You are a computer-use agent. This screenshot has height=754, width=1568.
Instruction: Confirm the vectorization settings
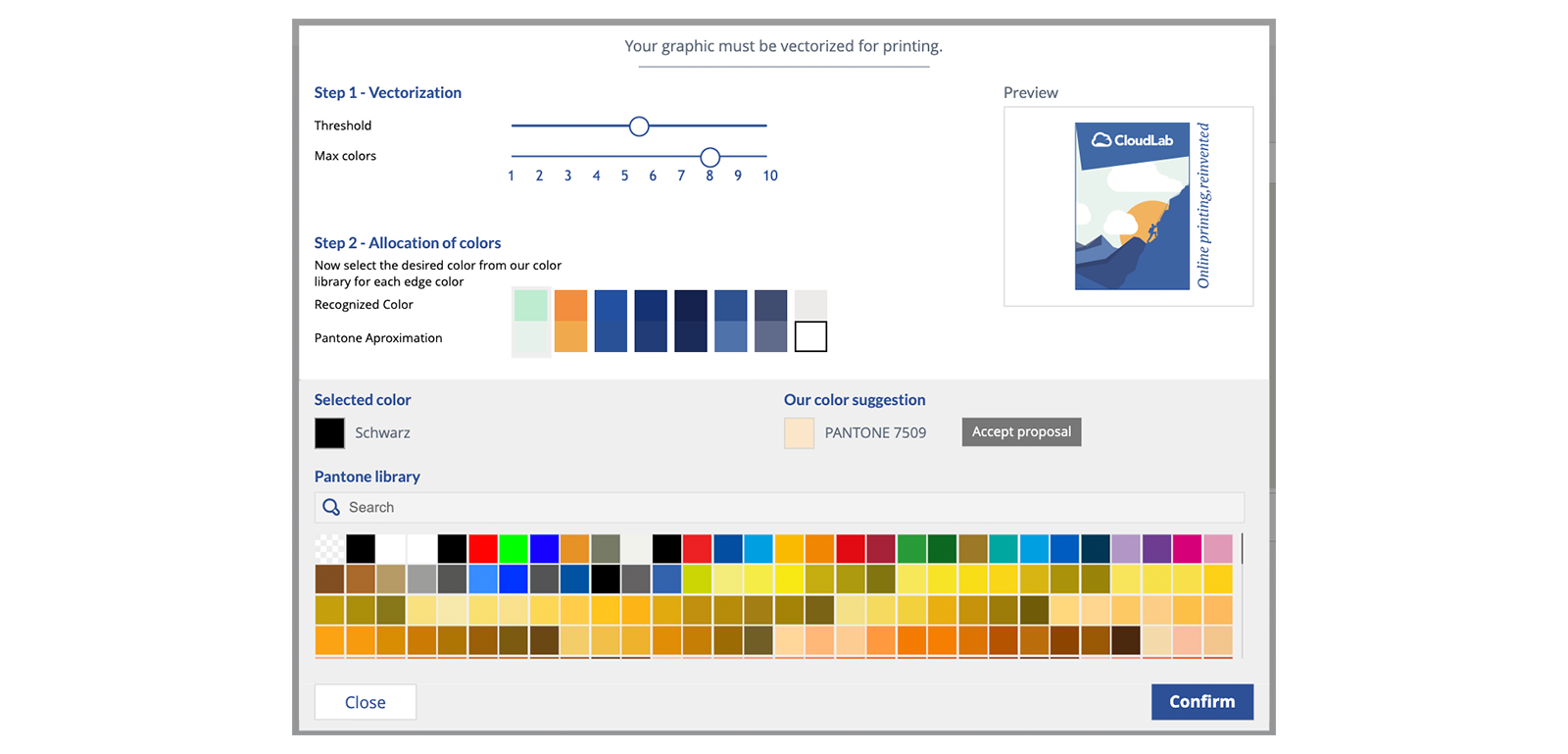click(x=1201, y=702)
